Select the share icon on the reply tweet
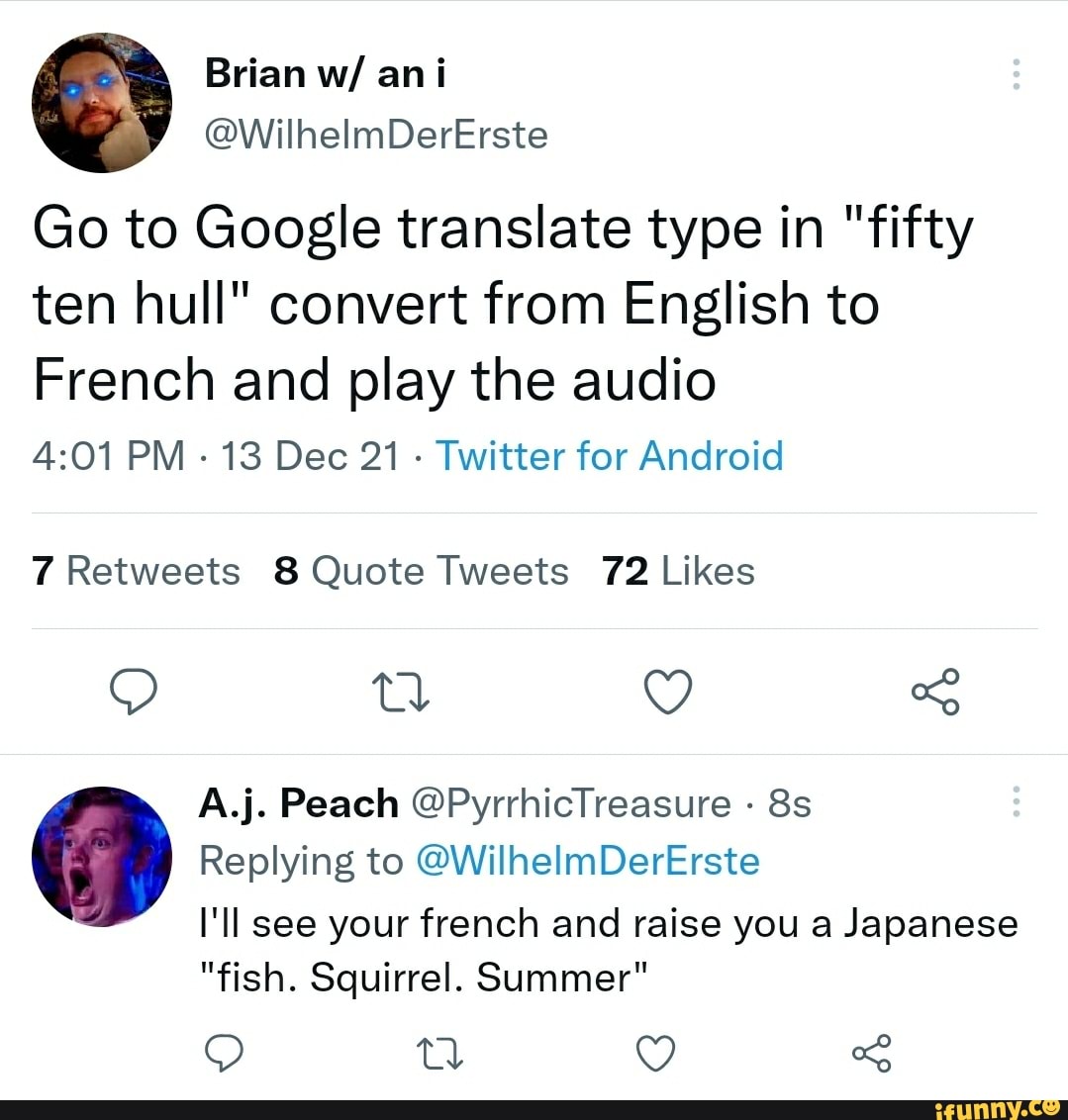 pos(871,1054)
